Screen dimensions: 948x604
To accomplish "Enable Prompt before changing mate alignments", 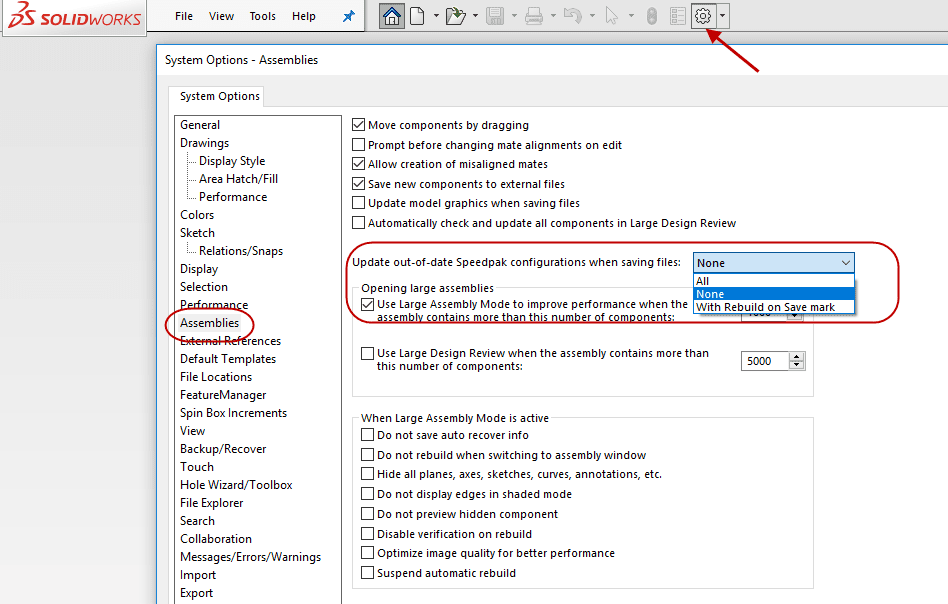I will pos(359,145).
